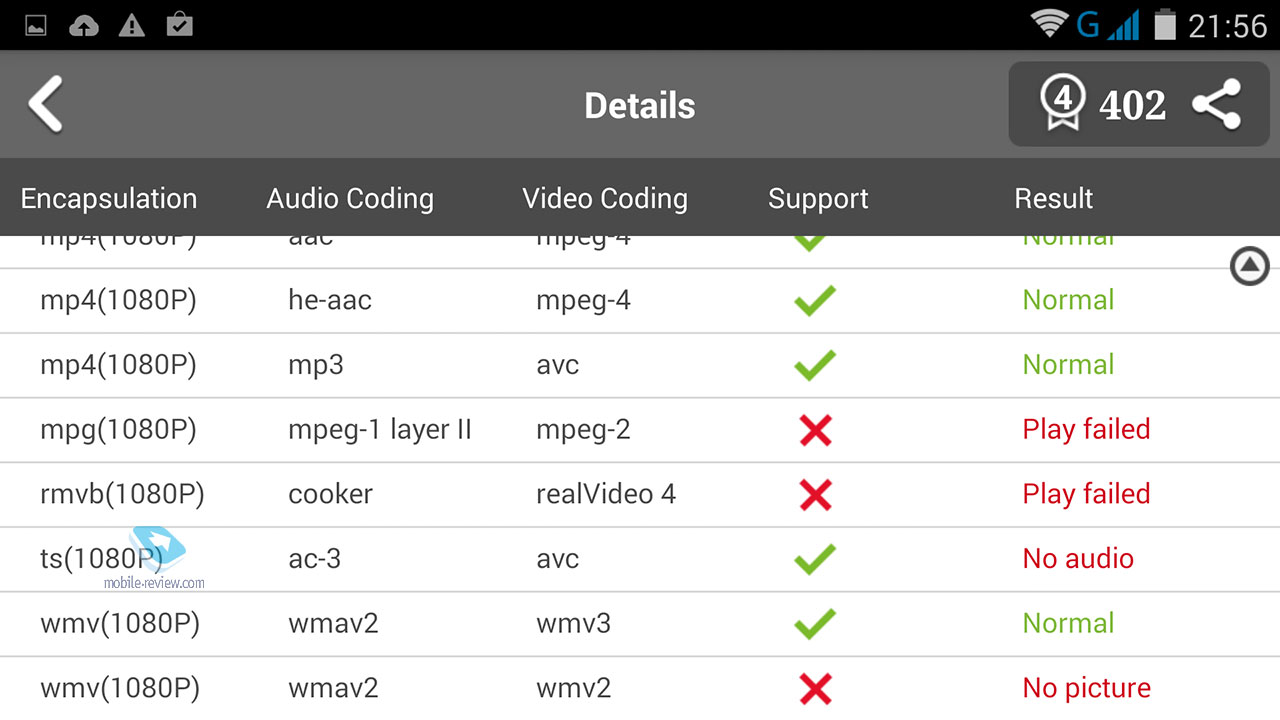This screenshot has width=1280, height=720.
Task: Open the rank badge showing 4
Action: (1062, 102)
